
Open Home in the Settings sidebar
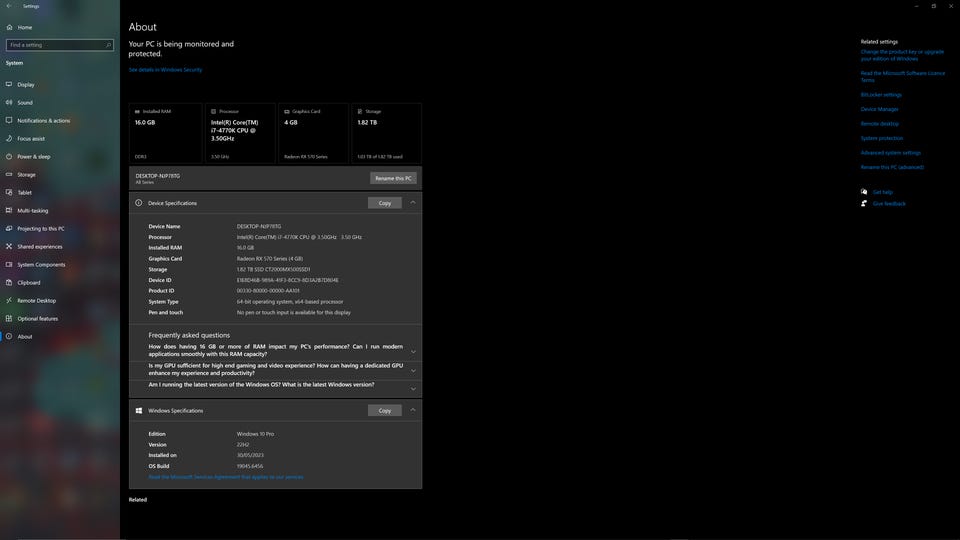click(24, 28)
